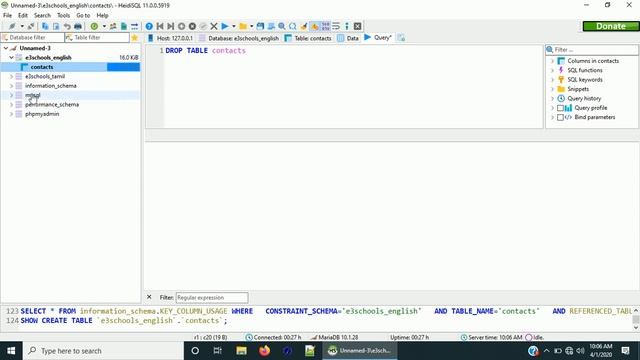Click SQL keywords in helper panel
This screenshot has height=360, width=640.
pos(584,80)
